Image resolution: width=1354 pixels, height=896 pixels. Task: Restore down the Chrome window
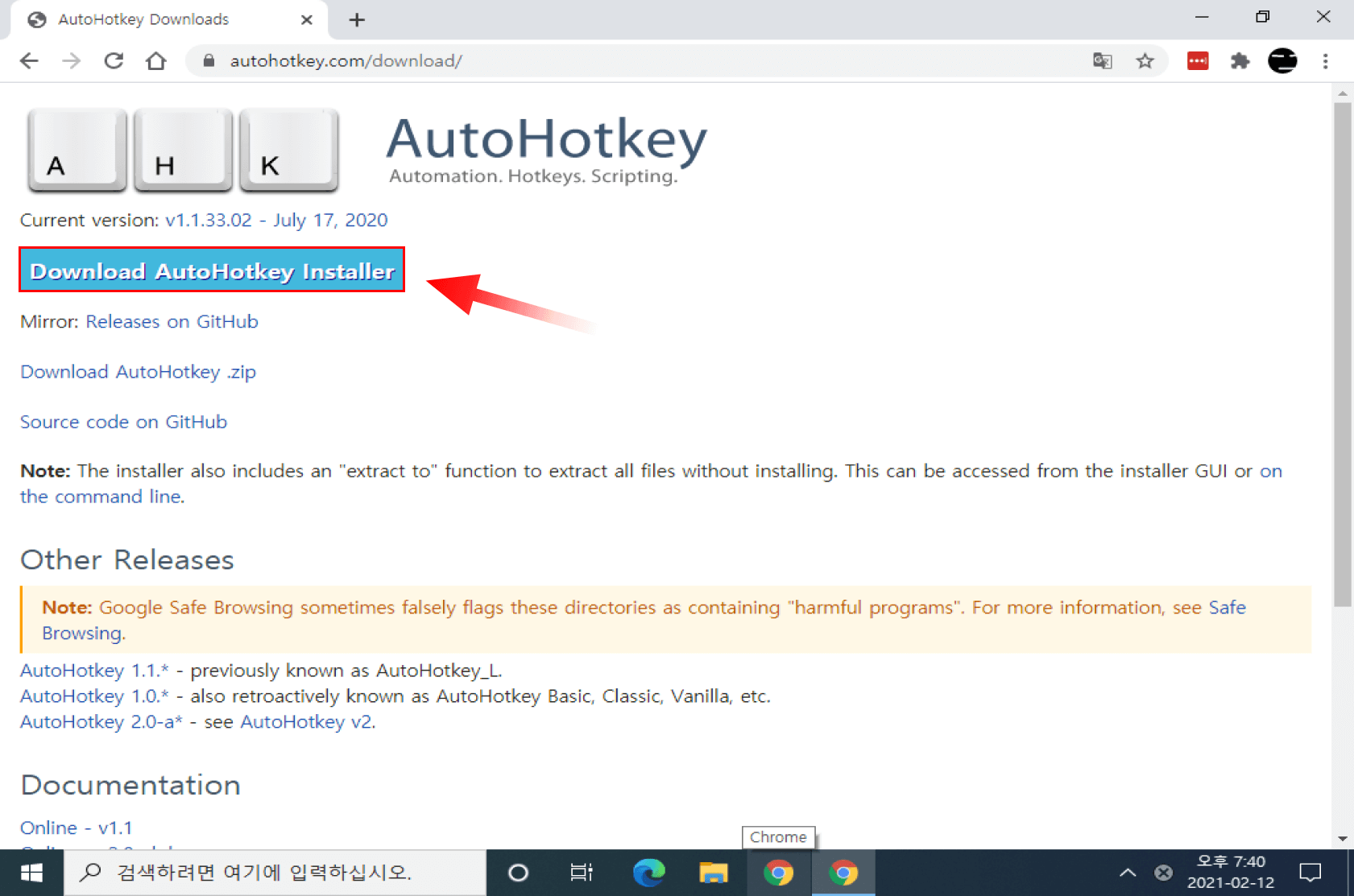tap(1263, 17)
